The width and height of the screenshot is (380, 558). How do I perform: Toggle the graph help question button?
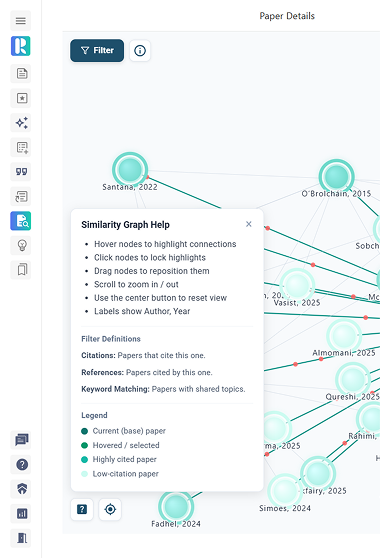(82, 509)
